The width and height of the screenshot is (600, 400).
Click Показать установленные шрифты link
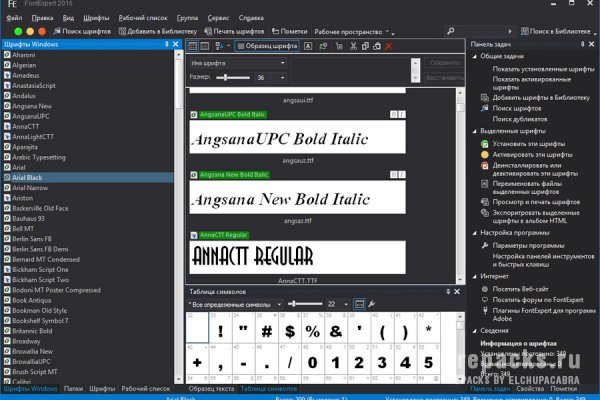tap(543, 69)
